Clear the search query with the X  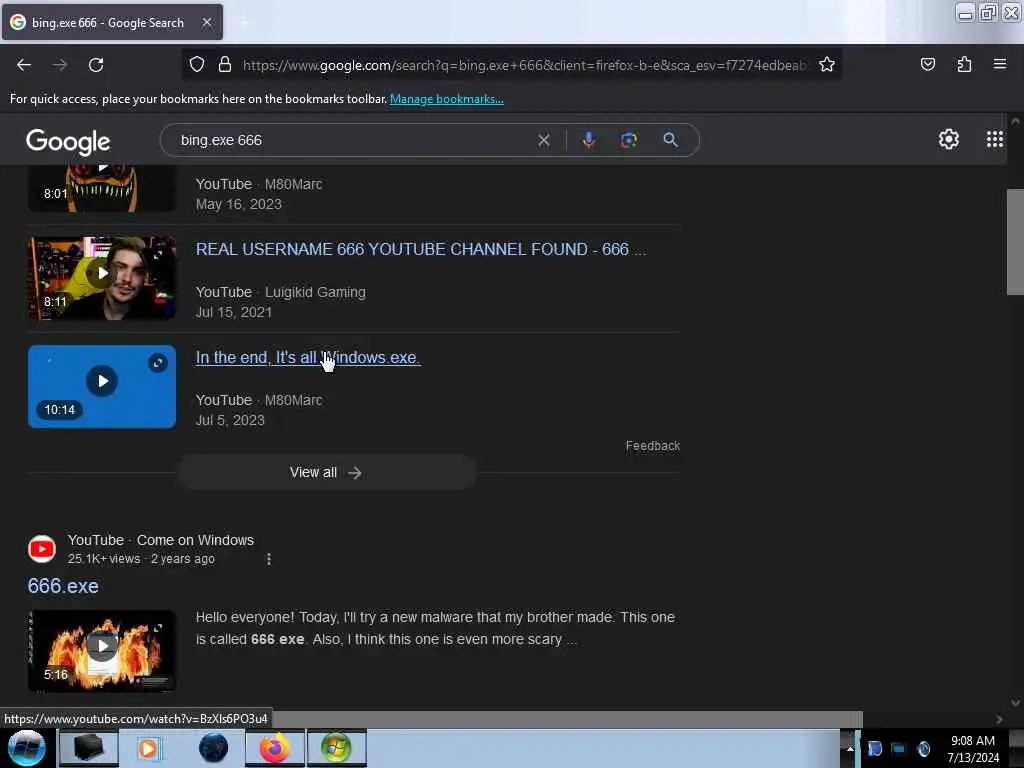coord(543,140)
